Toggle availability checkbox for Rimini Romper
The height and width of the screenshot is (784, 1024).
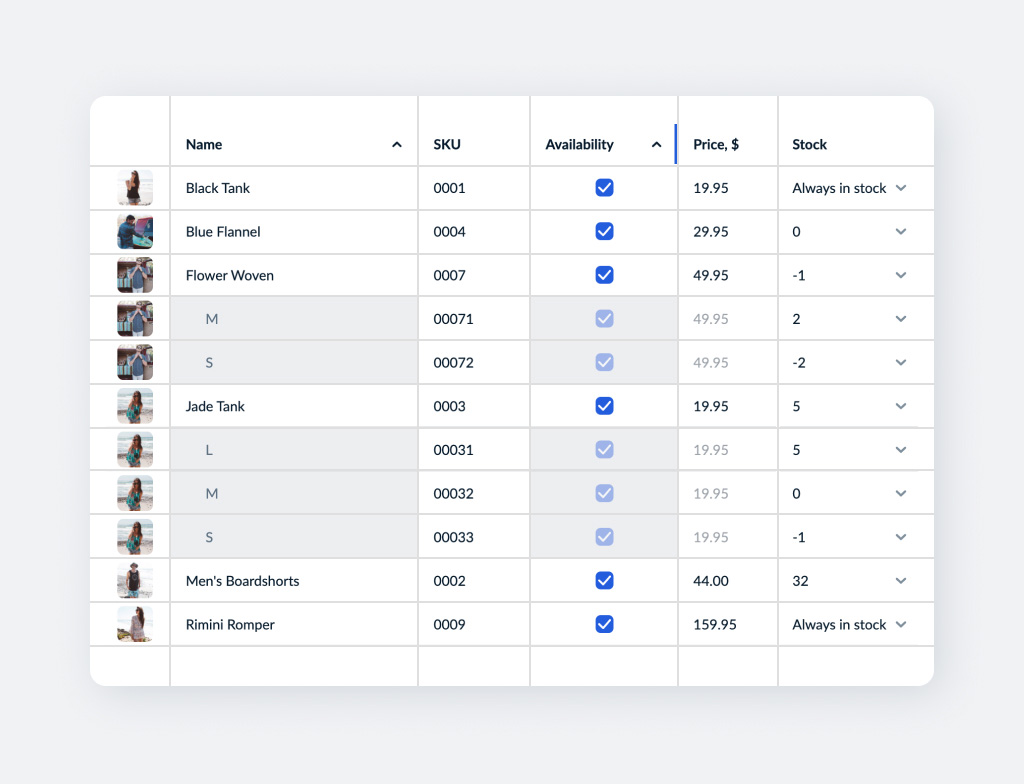[604, 625]
